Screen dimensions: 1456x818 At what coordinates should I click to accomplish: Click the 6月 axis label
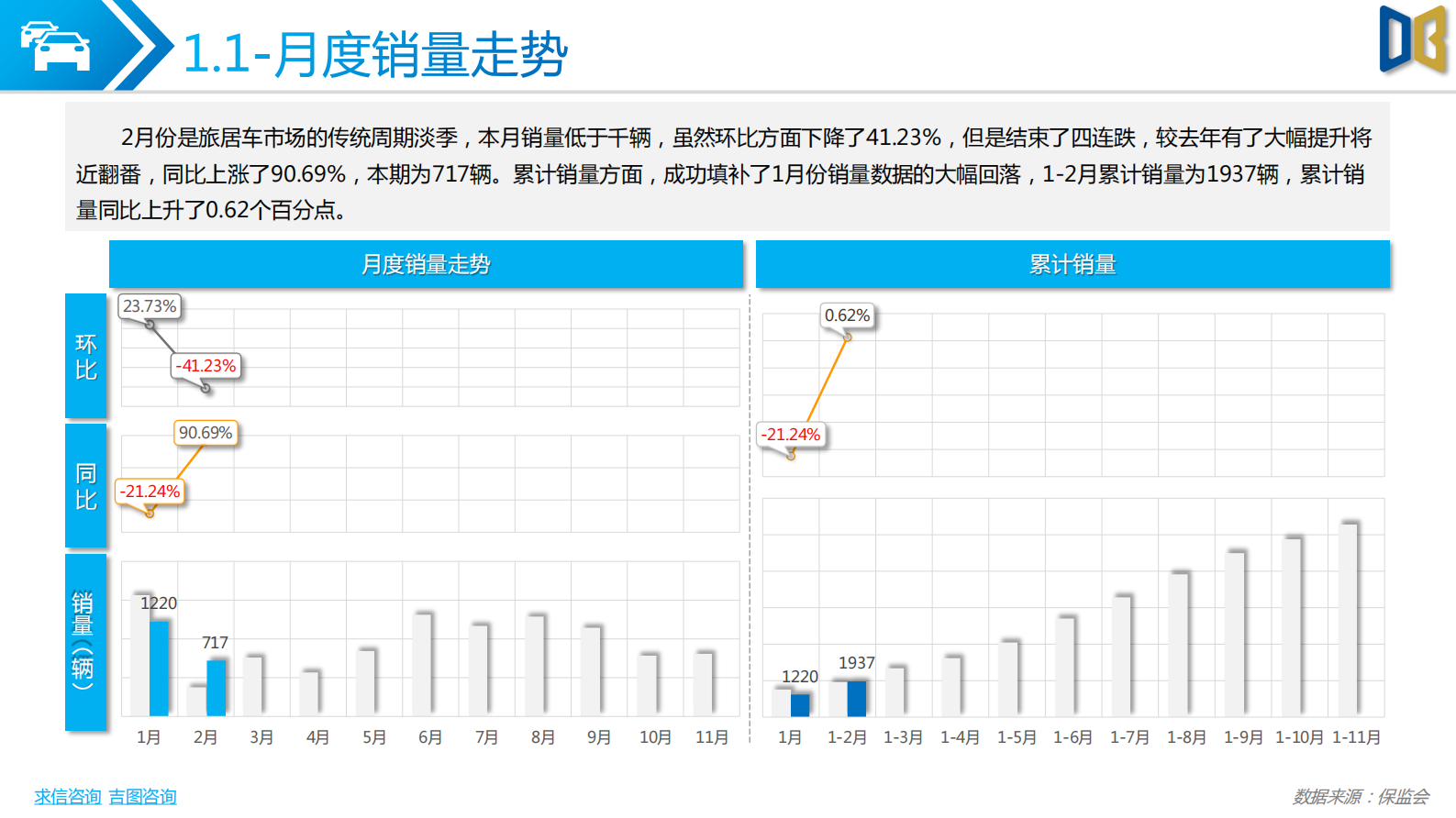pos(430,737)
